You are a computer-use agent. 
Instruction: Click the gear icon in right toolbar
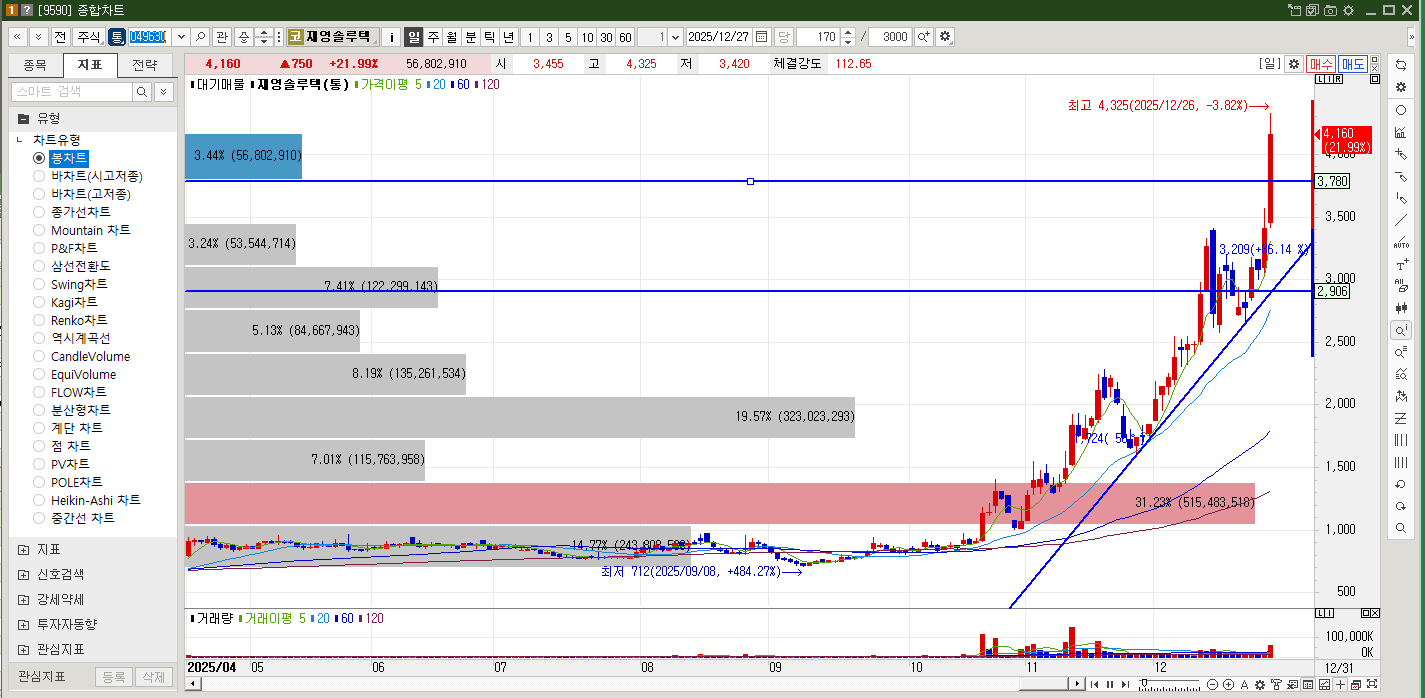point(1401,87)
